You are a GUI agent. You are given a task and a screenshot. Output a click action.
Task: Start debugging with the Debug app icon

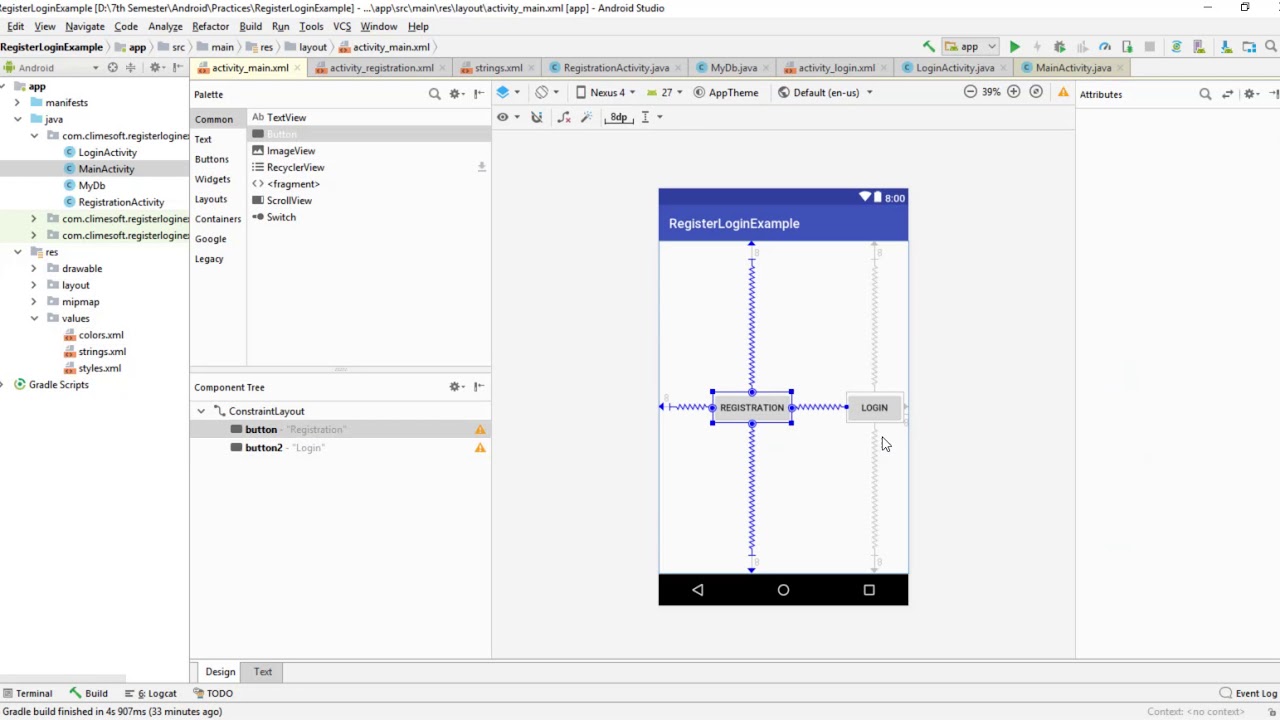point(1059,47)
